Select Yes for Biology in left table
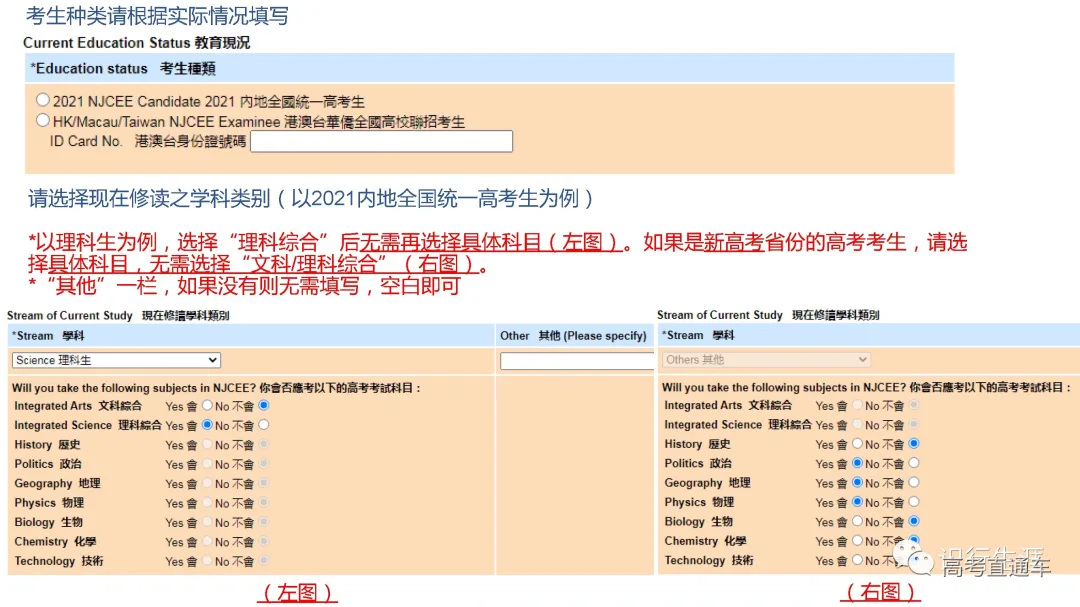The width and height of the screenshot is (1080, 607). pyautogui.click(x=207, y=521)
